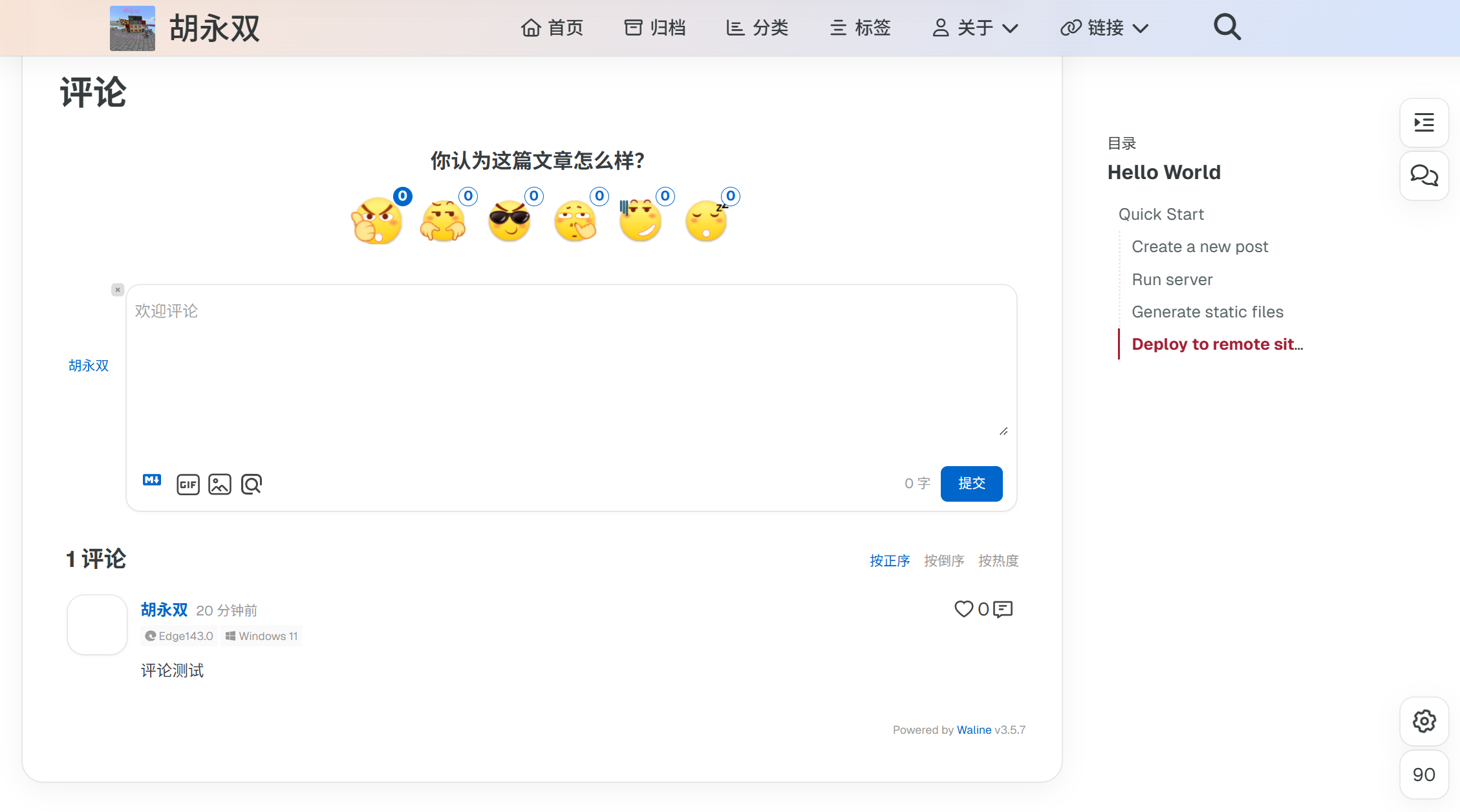Go to 归档 archive page
Screen dimensions: 1460x812
point(654,28)
